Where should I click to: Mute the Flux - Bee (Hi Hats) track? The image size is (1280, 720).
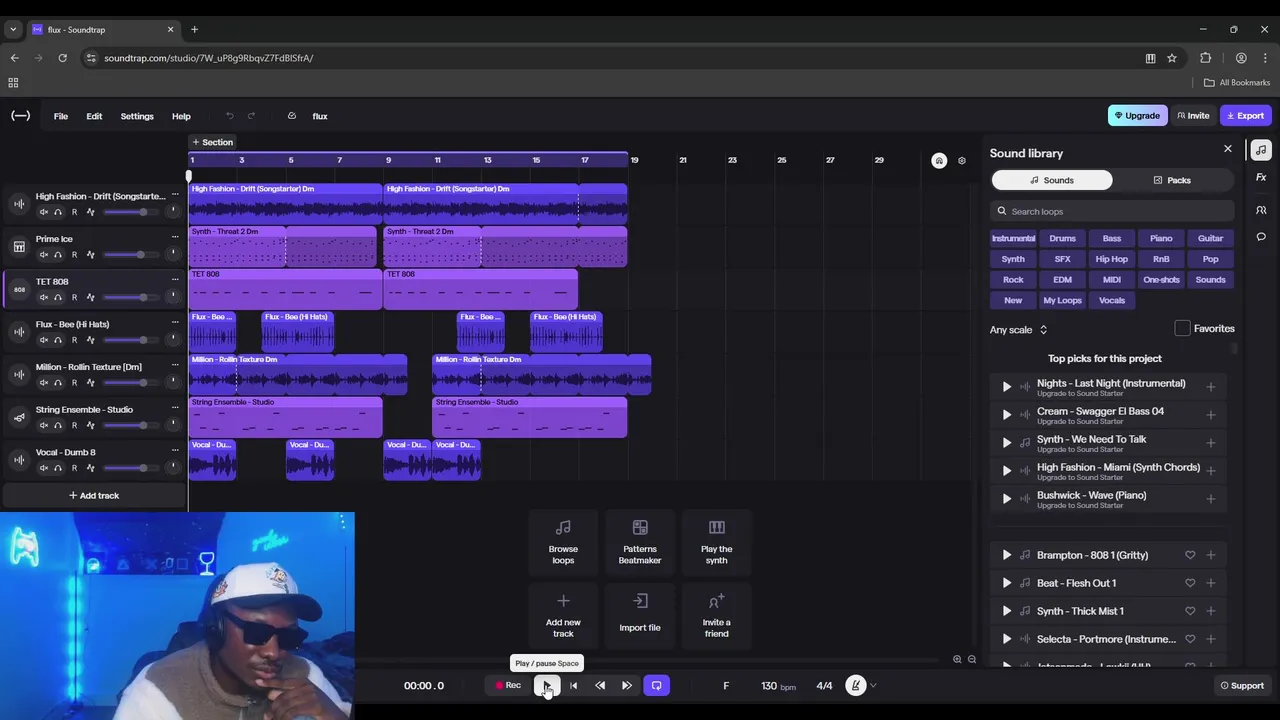(43, 340)
